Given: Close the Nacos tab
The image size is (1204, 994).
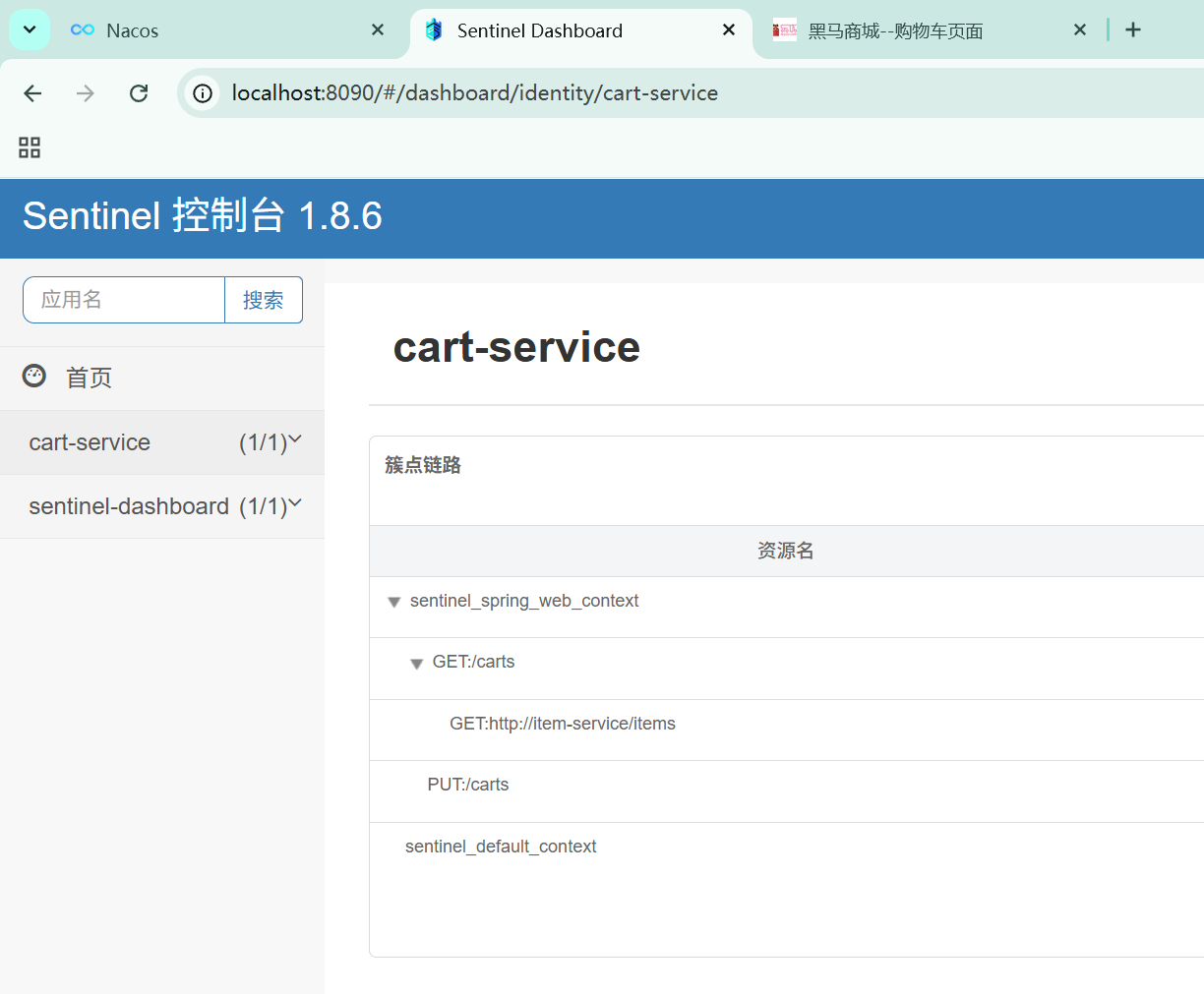Looking at the screenshot, I should click(378, 30).
